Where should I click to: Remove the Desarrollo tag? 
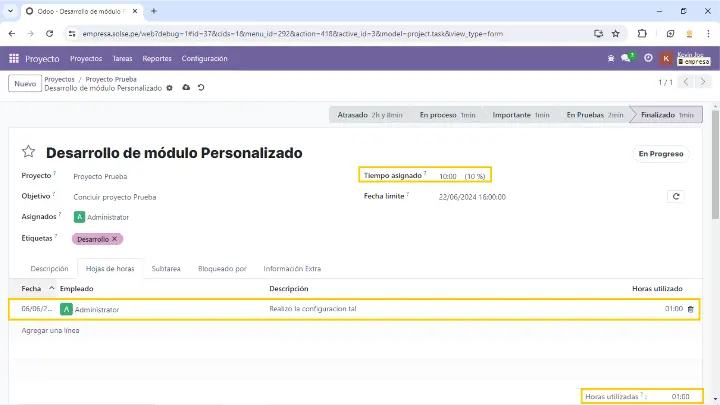tap(115, 239)
